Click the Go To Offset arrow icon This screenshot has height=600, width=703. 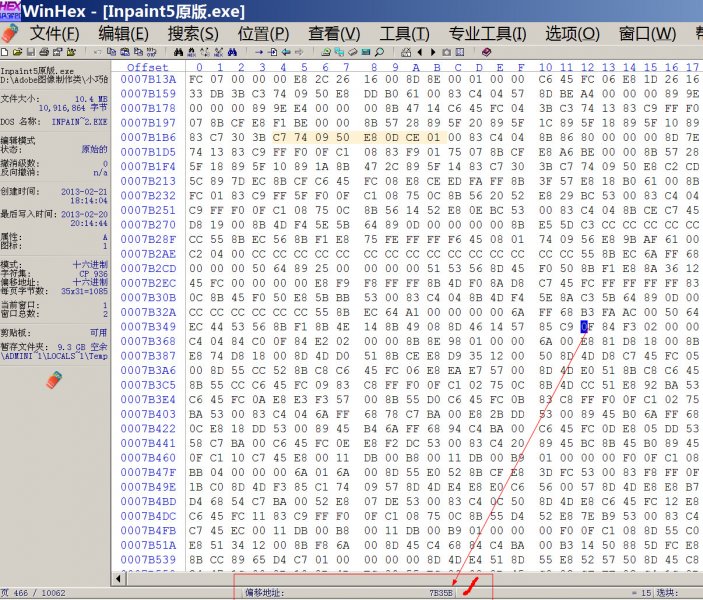click(x=259, y=52)
